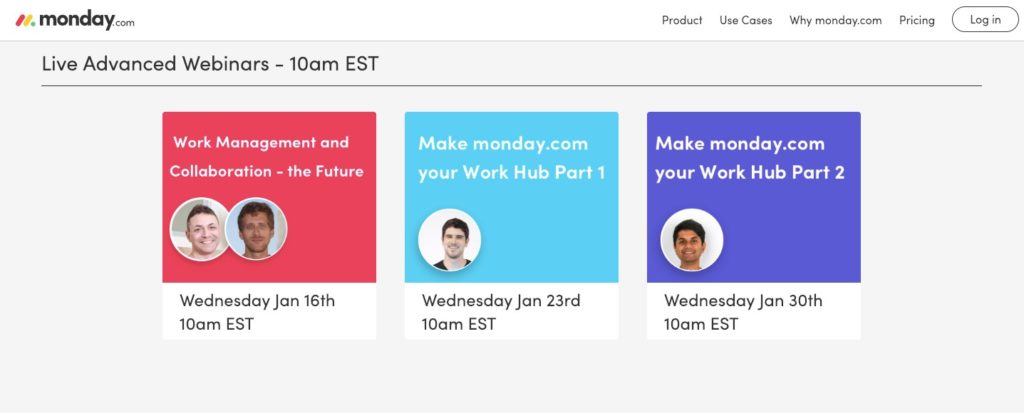
Task: Open the Work Hub Part 2 card
Action: point(754,225)
